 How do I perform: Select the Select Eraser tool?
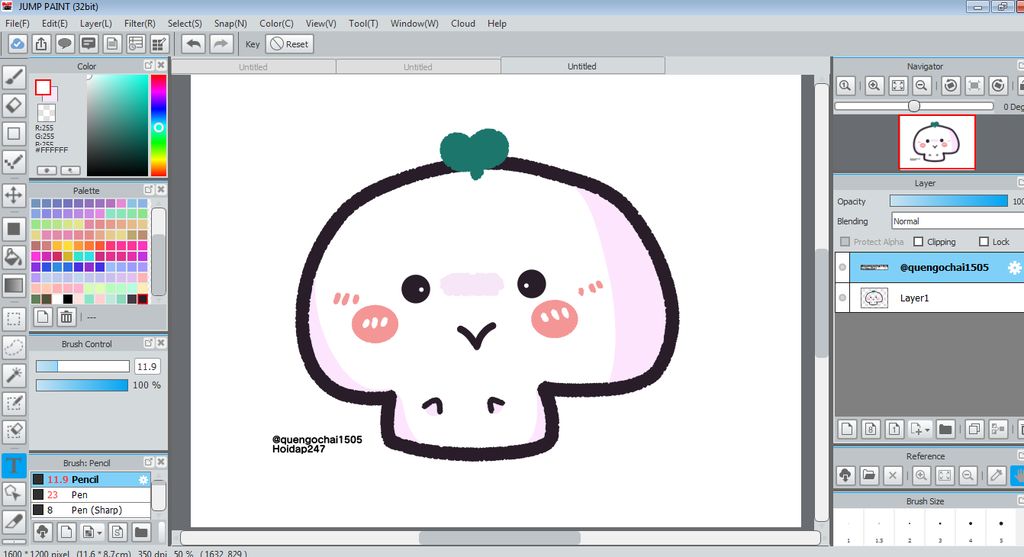[x=14, y=431]
